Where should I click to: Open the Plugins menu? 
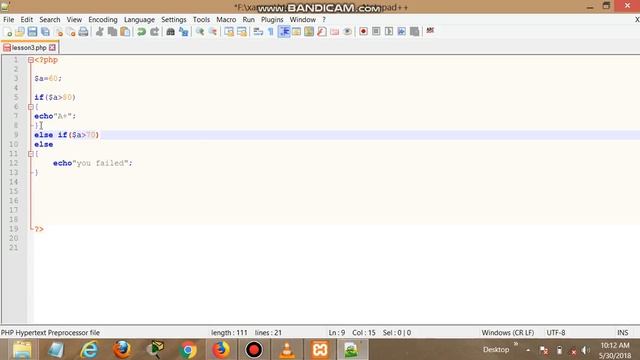[x=272, y=20]
